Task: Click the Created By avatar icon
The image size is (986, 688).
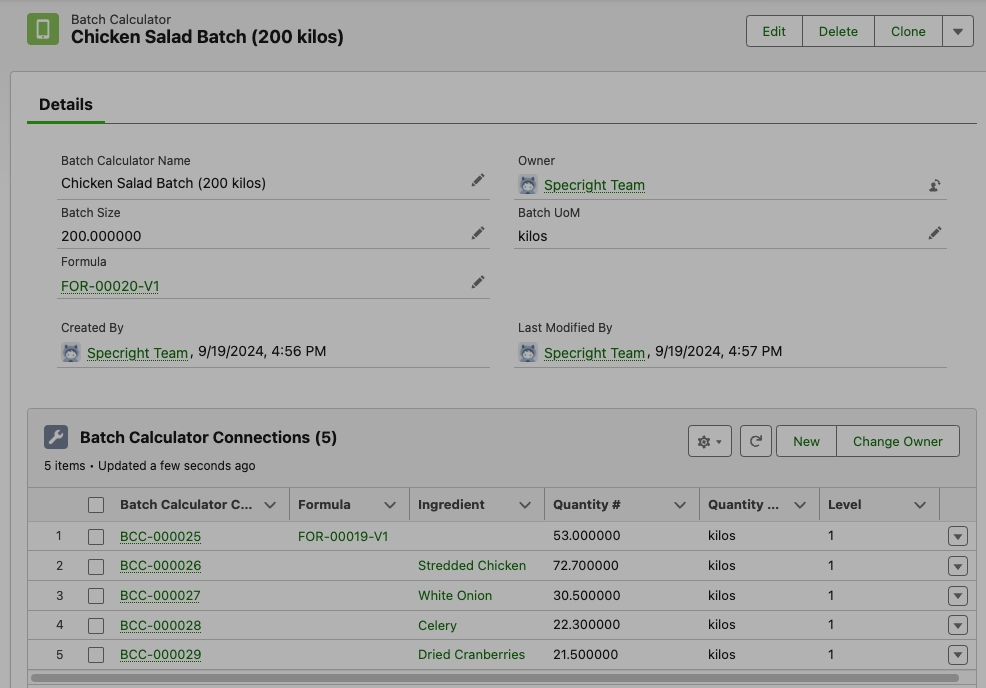Action: click(71, 352)
